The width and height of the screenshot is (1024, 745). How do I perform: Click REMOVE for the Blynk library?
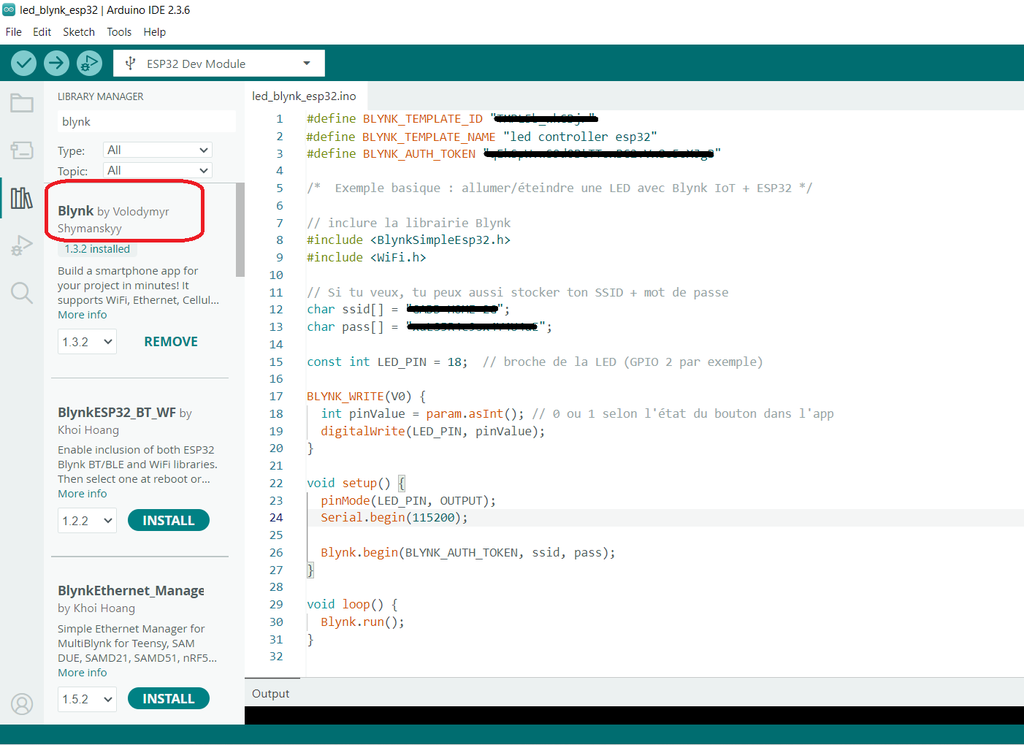coord(170,341)
